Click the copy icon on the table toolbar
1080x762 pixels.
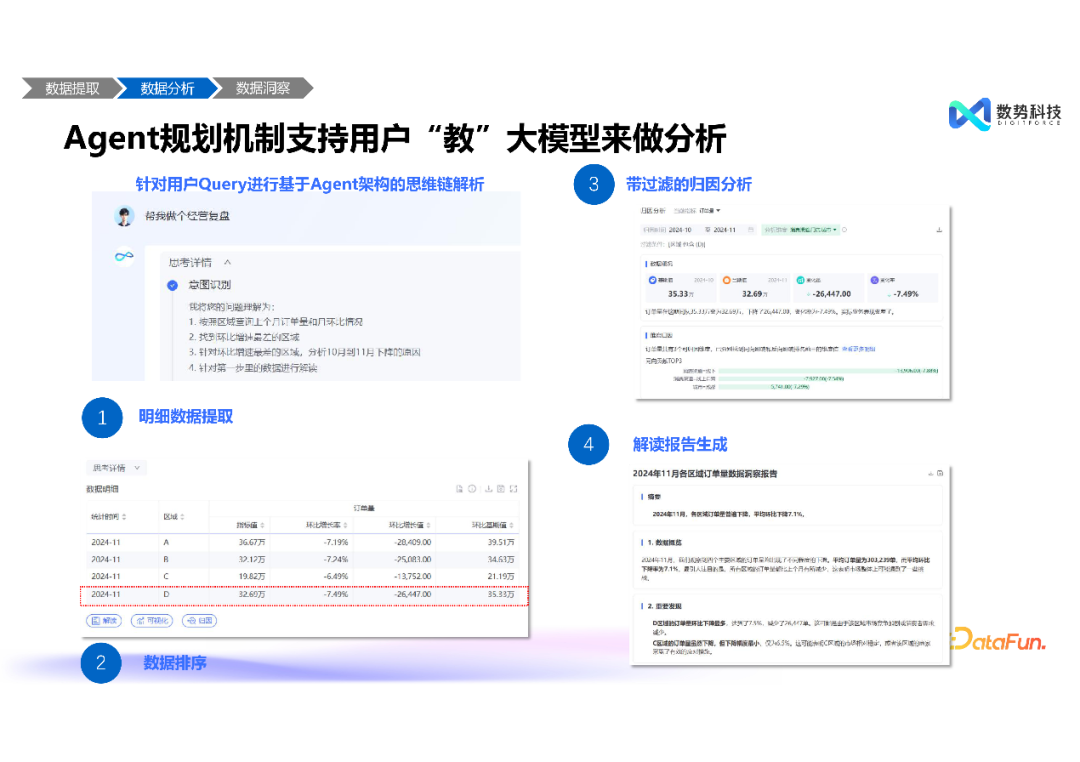pyautogui.click(x=458, y=489)
